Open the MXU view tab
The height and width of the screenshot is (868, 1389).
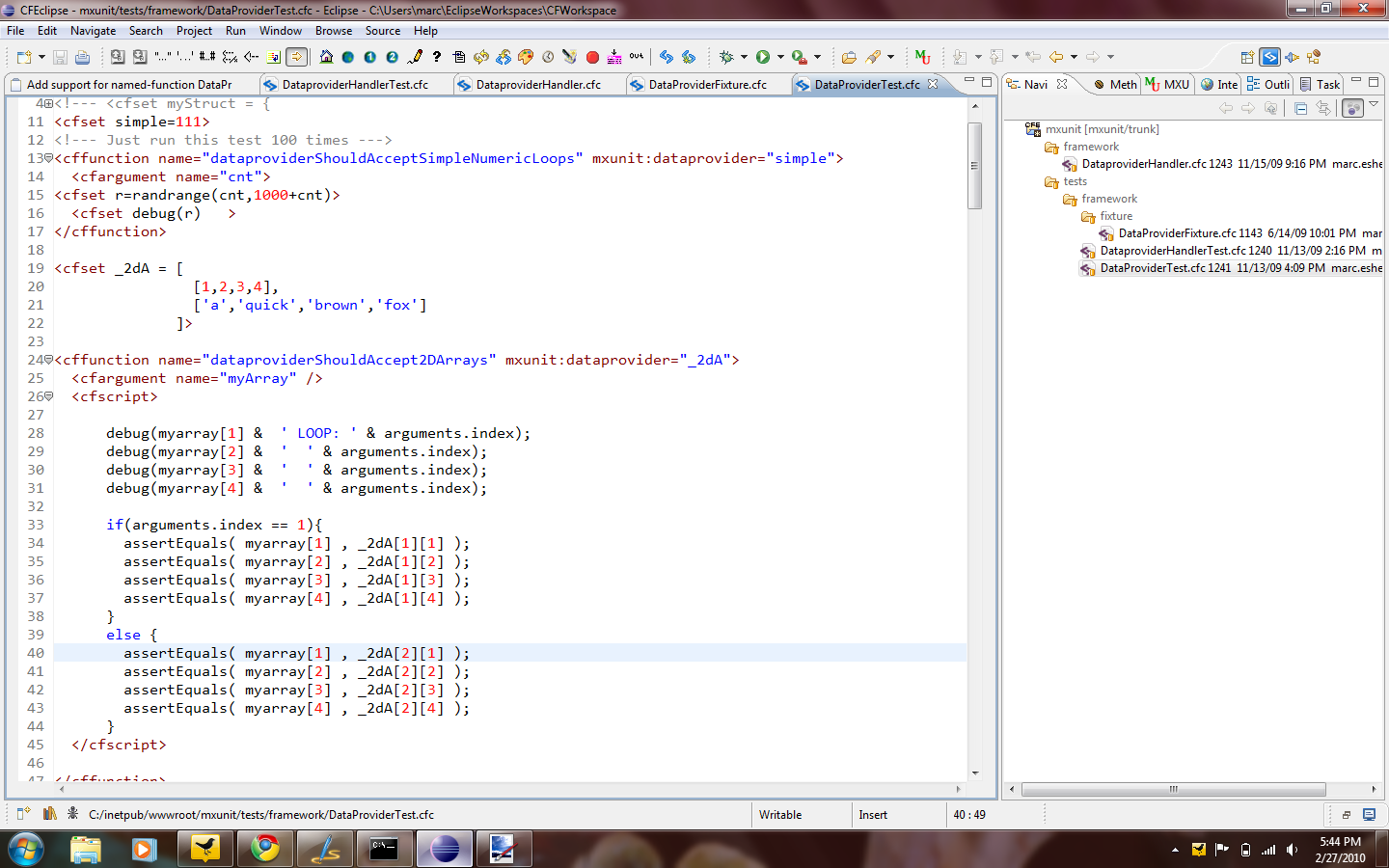[1167, 85]
